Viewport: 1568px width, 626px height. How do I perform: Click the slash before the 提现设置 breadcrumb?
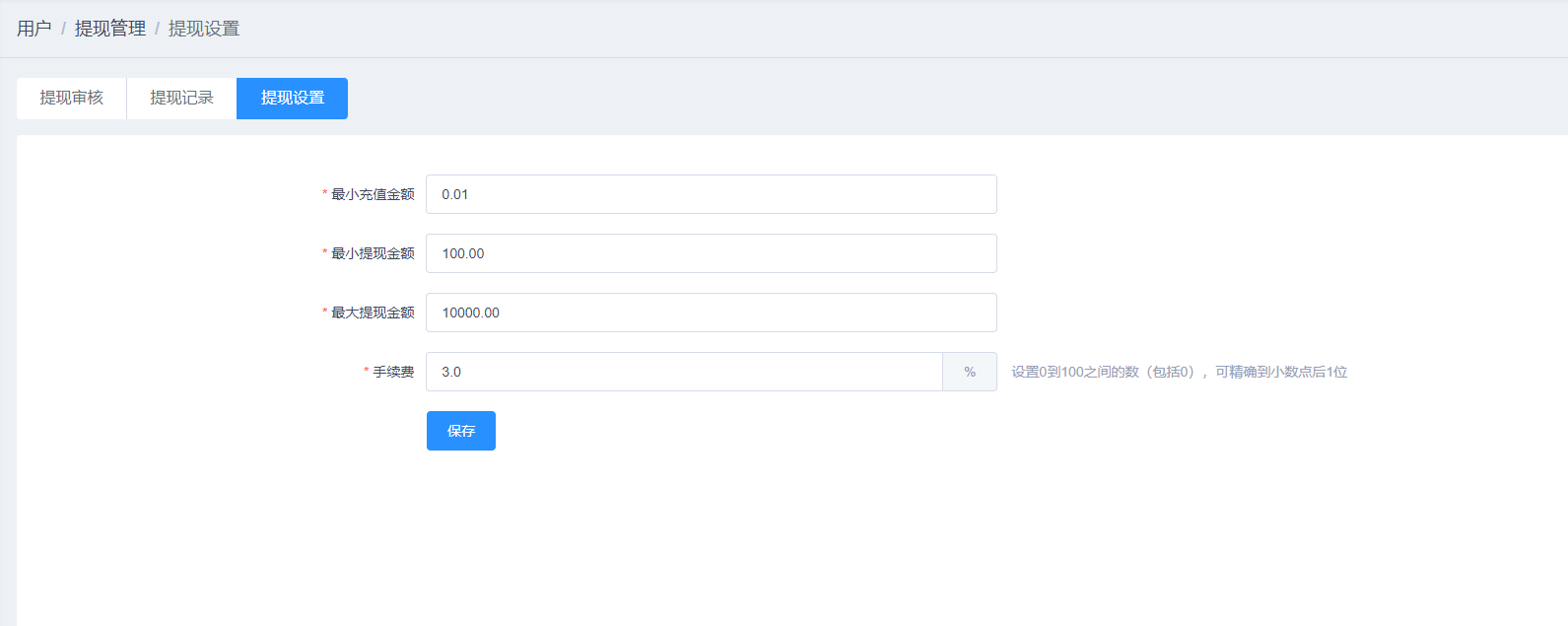[157, 29]
